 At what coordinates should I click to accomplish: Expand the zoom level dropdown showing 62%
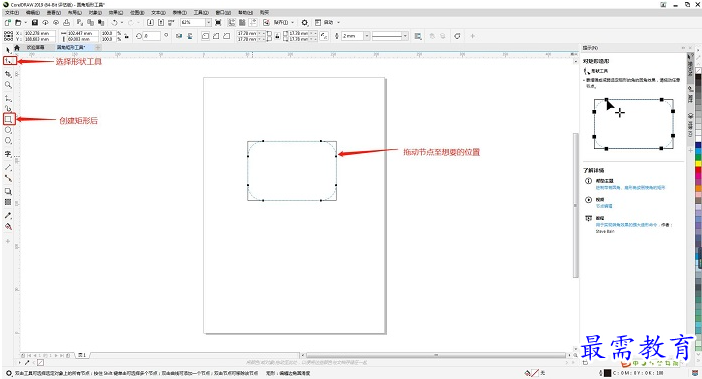(x=208, y=22)
